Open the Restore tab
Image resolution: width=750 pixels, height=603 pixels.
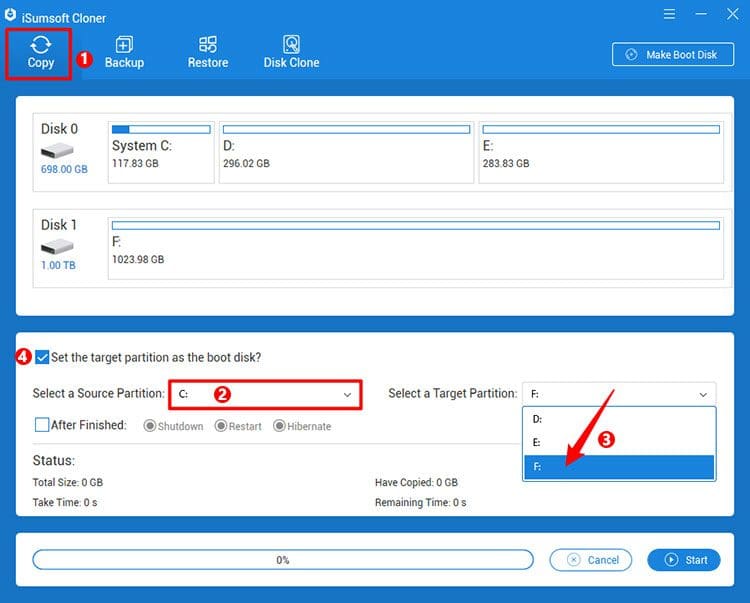[x=208, y=53]
